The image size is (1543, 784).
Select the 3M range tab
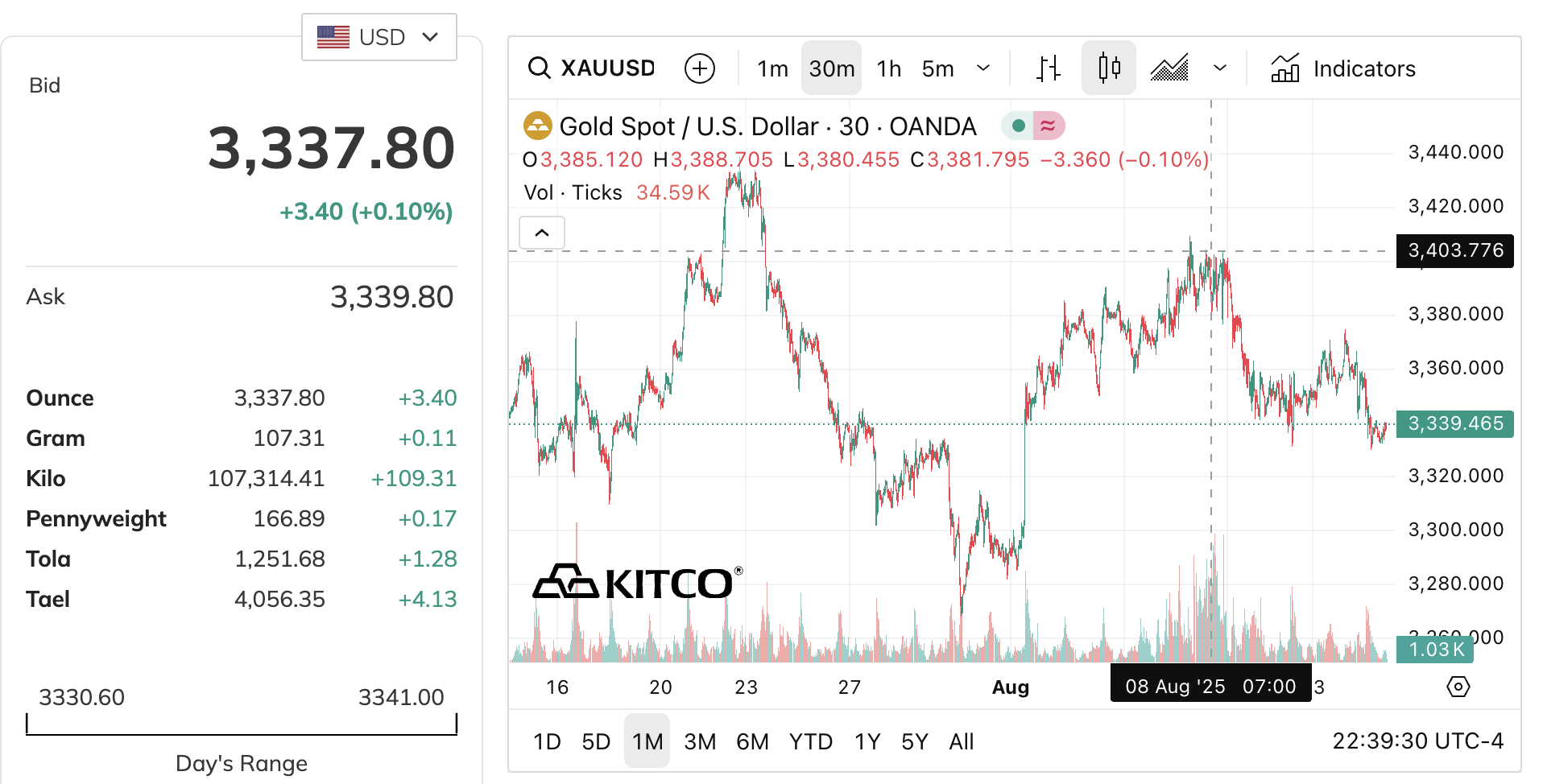[x=699, y=741]
